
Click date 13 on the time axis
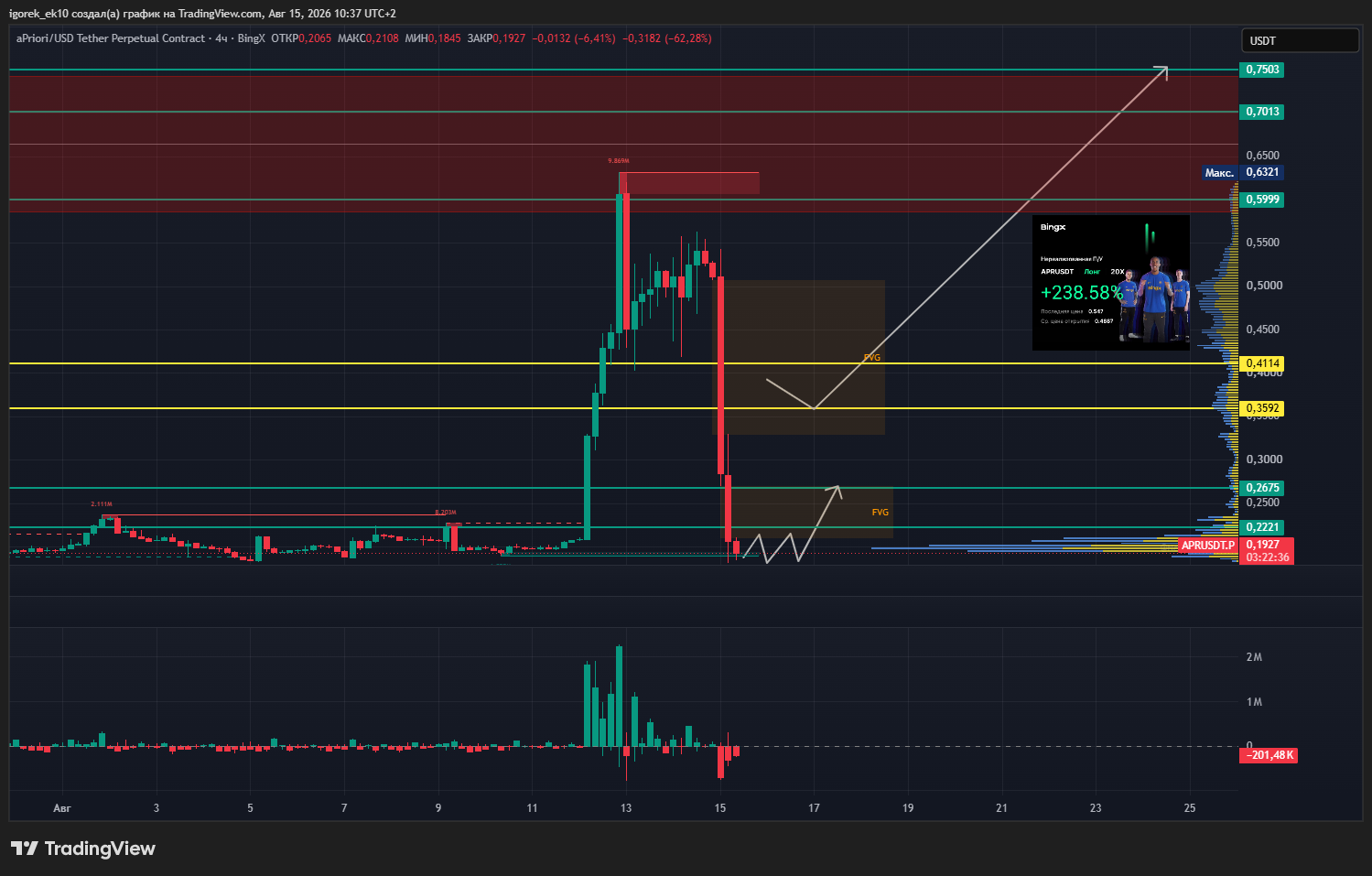pos(626,808)
